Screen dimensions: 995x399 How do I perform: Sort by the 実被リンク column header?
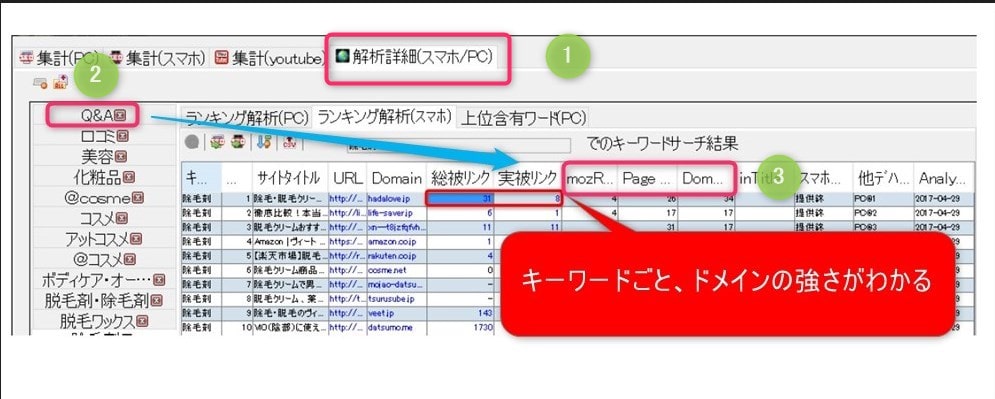click(527, 178)
